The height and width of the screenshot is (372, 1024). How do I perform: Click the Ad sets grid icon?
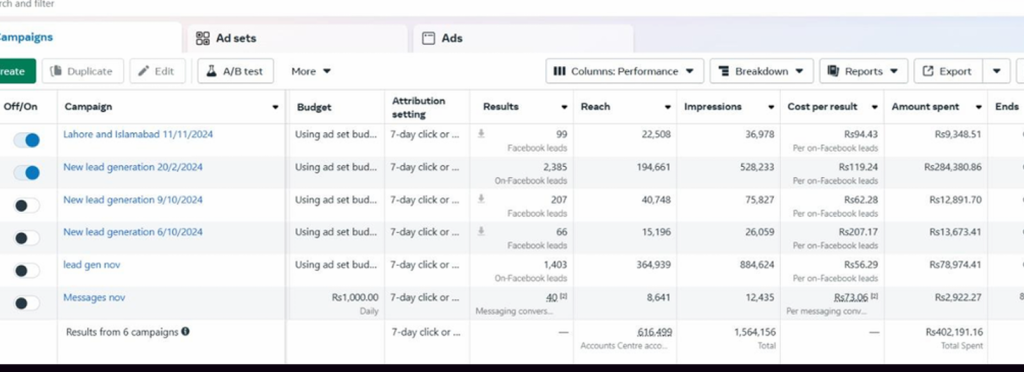tap(202, 39)
